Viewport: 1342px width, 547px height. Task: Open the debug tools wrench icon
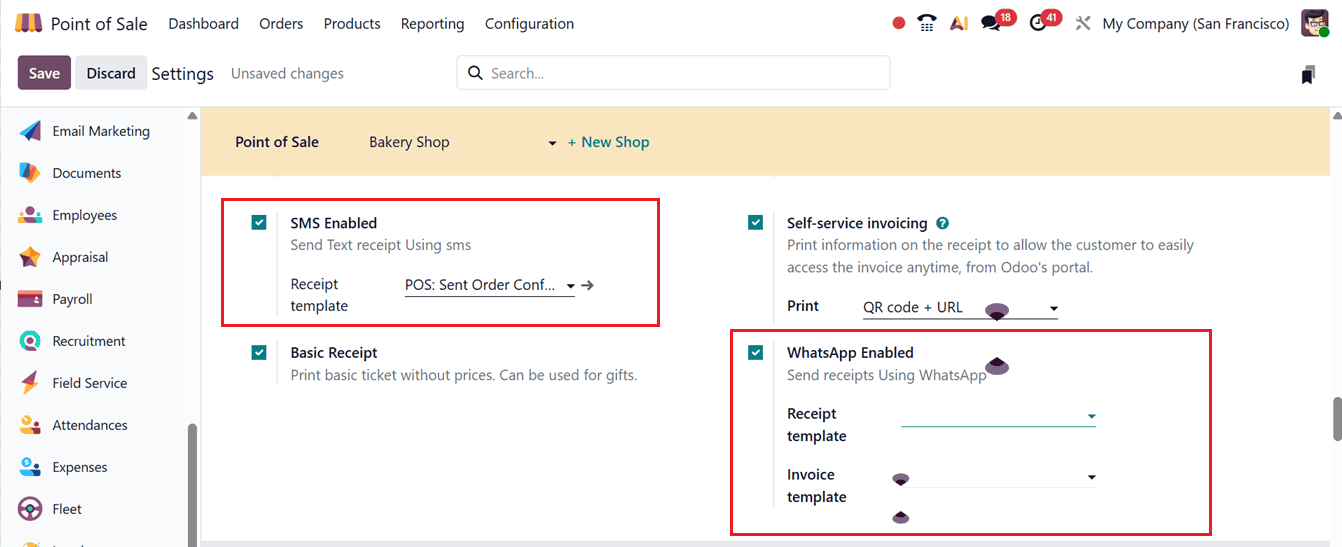(1083, 23)
